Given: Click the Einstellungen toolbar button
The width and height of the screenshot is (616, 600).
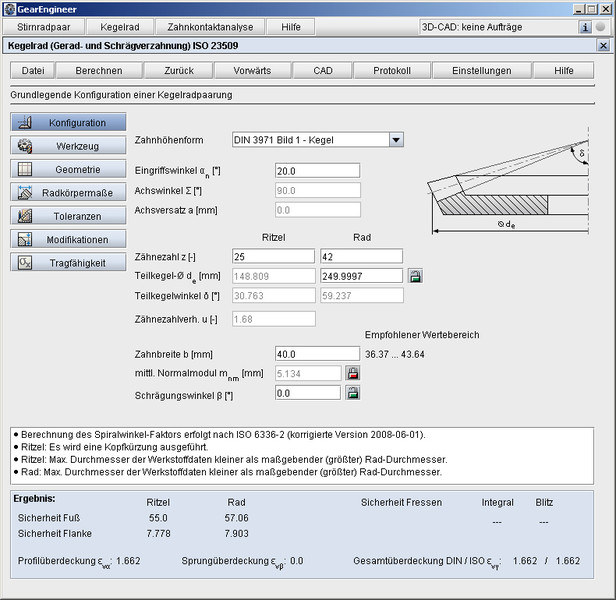Looking at the screenshot, I should click(x=481, y=71).
